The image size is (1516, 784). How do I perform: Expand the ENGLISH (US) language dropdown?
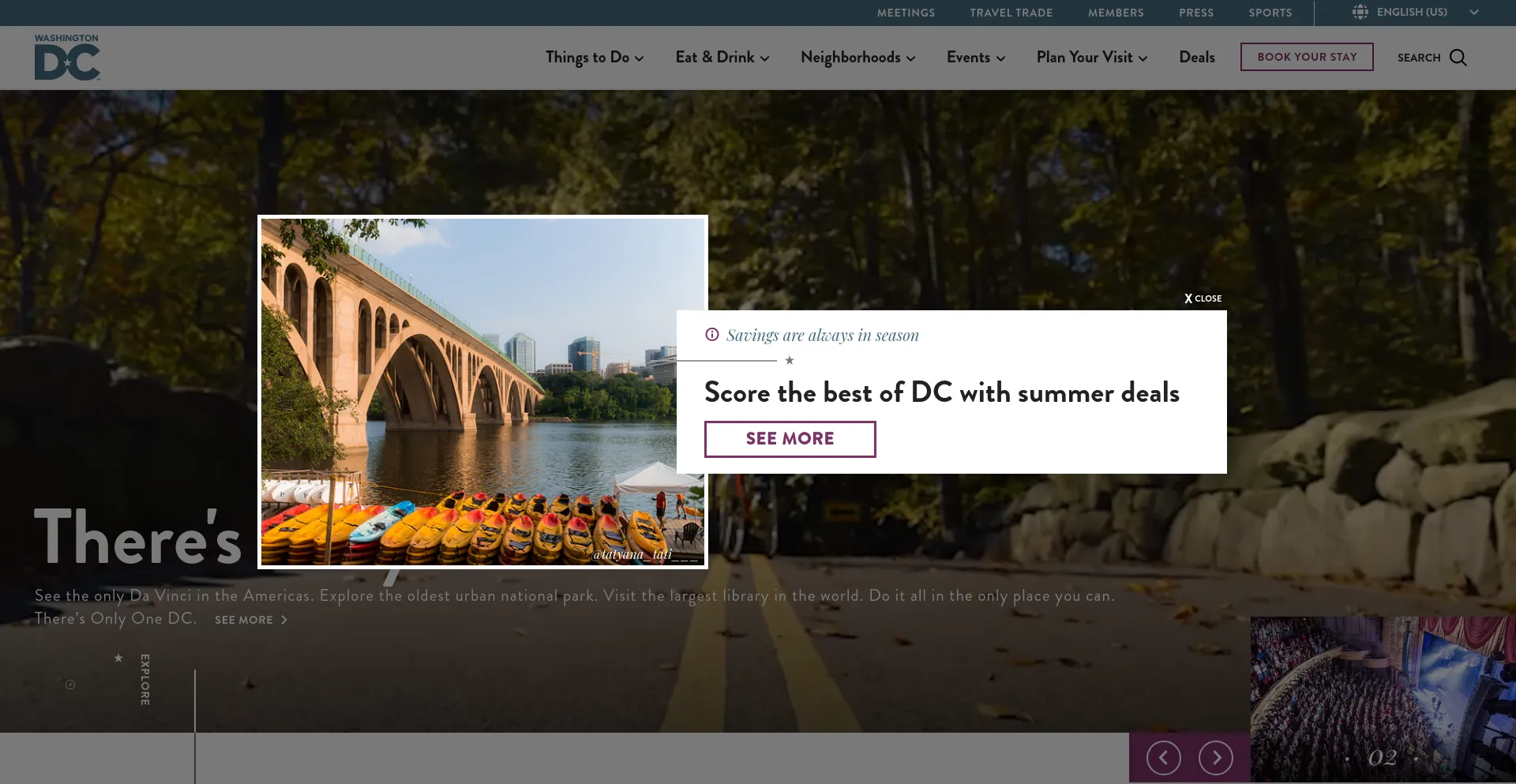(x=1473, y=12)
